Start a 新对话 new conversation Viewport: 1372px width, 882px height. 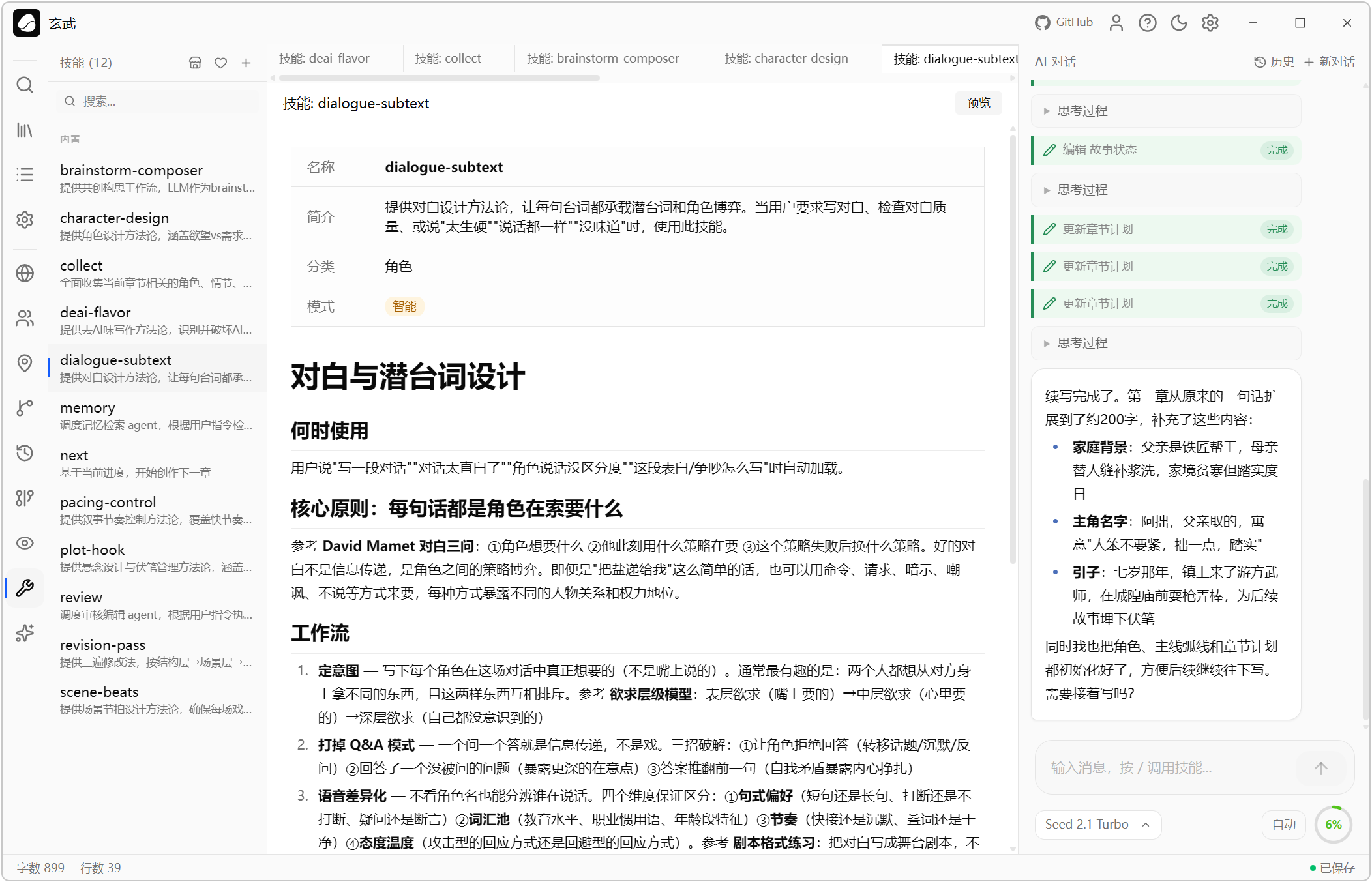(1330, 61)
